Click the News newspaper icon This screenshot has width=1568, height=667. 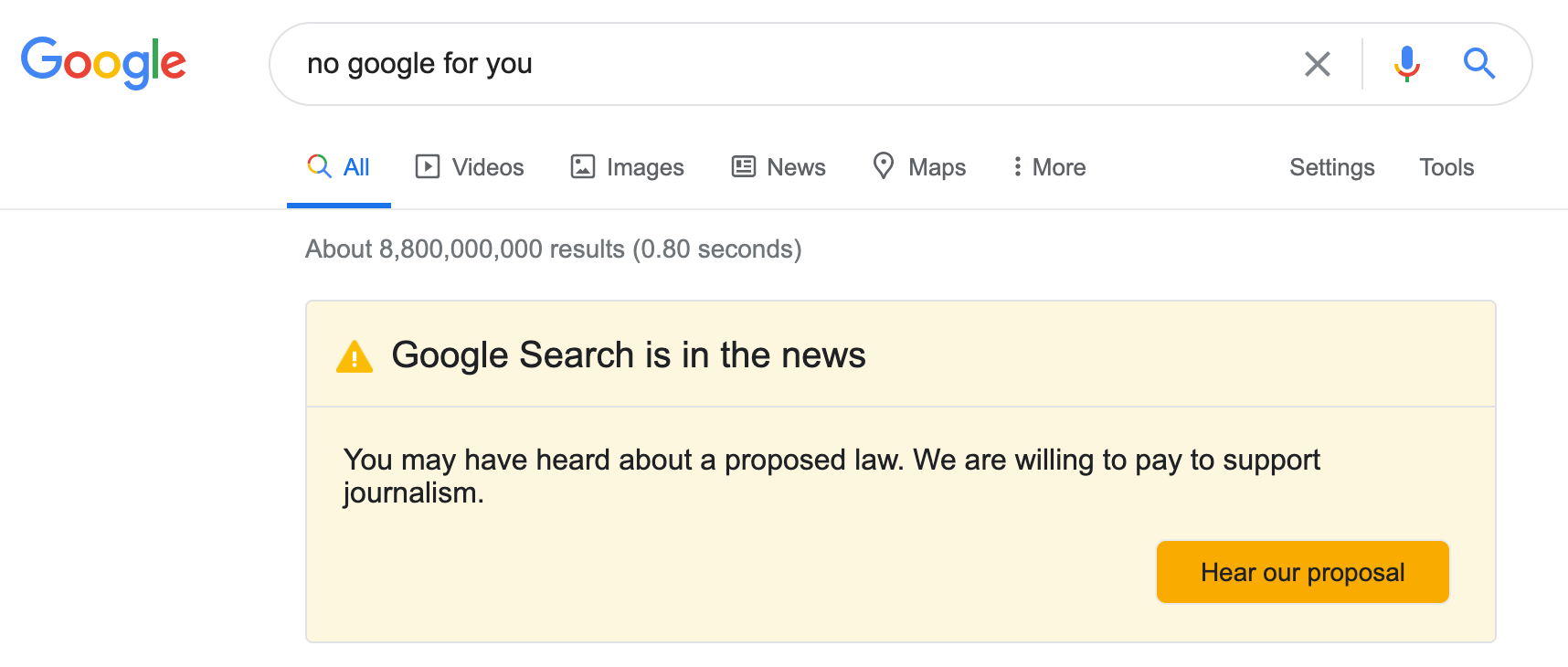click(742, 166)
